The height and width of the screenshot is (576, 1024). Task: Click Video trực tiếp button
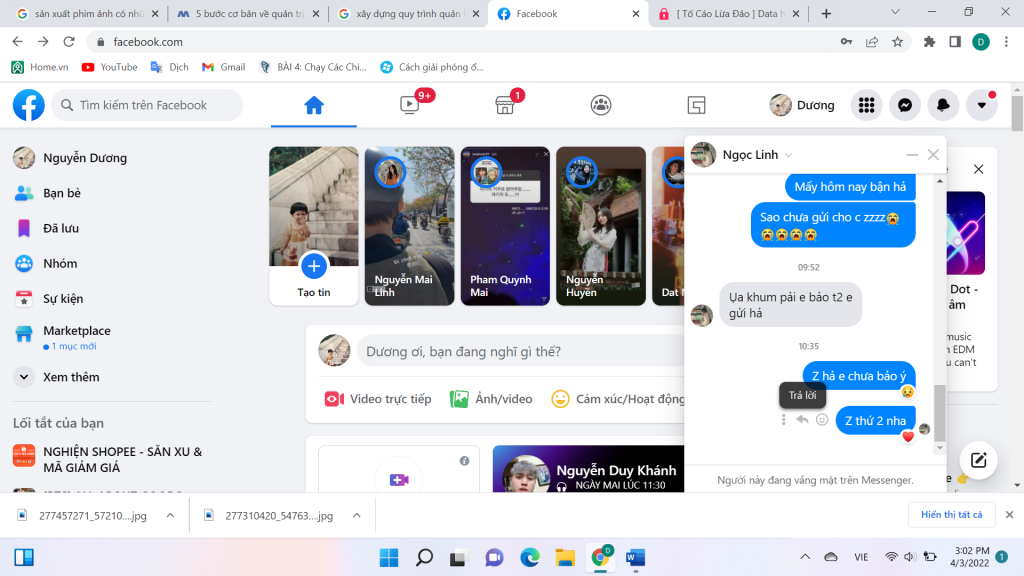pos(378,399)
